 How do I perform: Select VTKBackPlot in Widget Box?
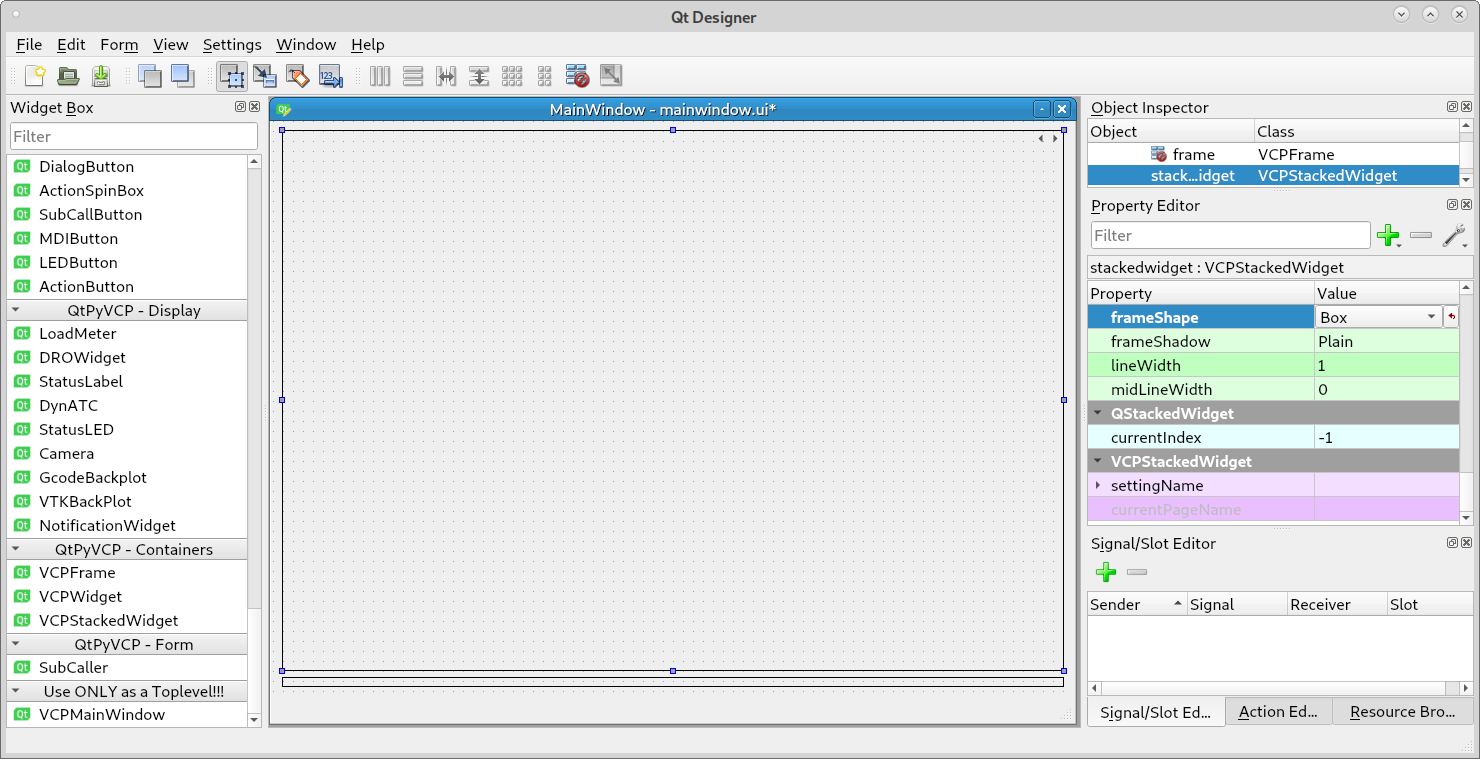point(127,501)
